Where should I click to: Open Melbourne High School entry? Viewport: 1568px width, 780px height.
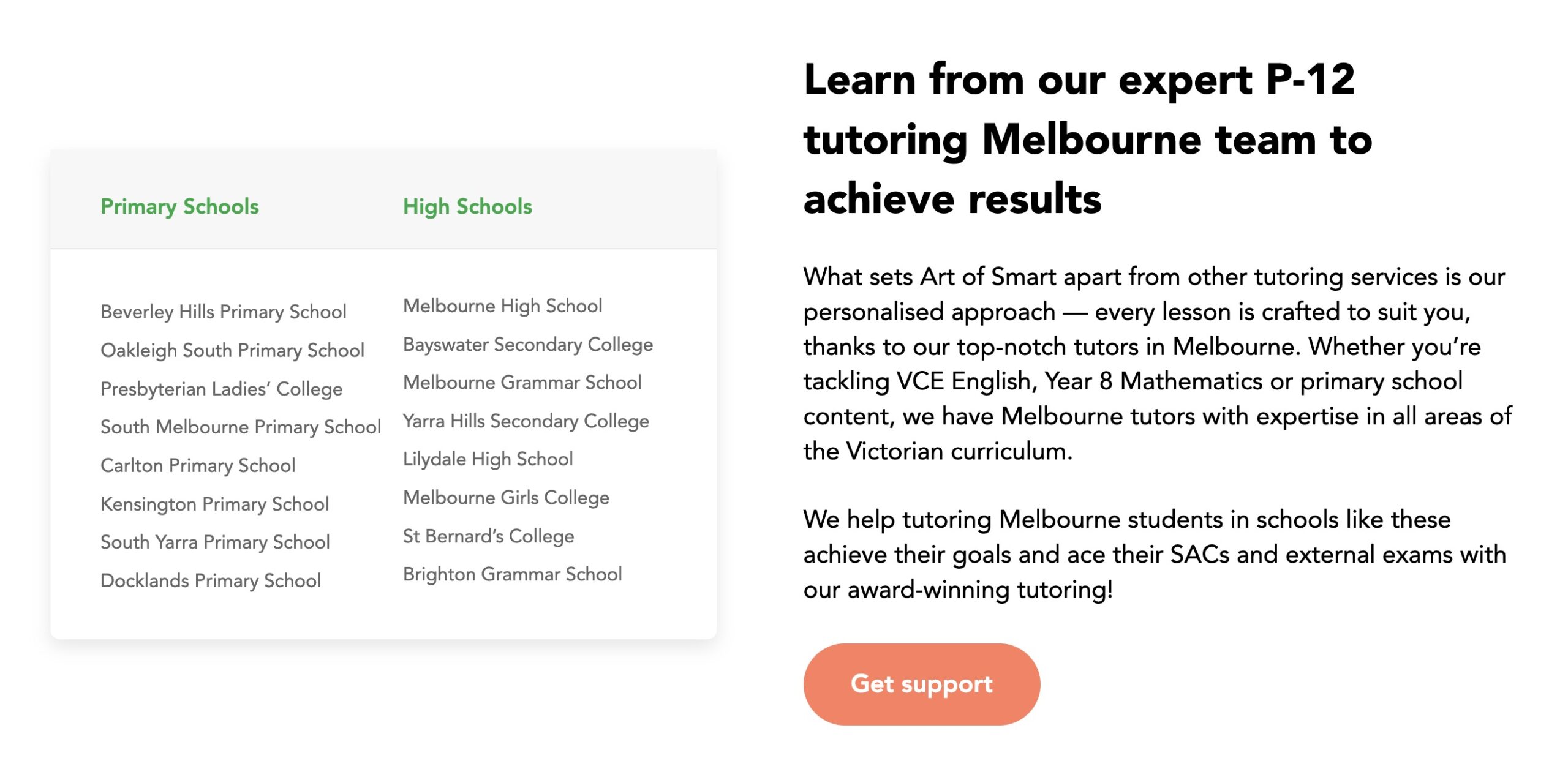click(502, 306)
